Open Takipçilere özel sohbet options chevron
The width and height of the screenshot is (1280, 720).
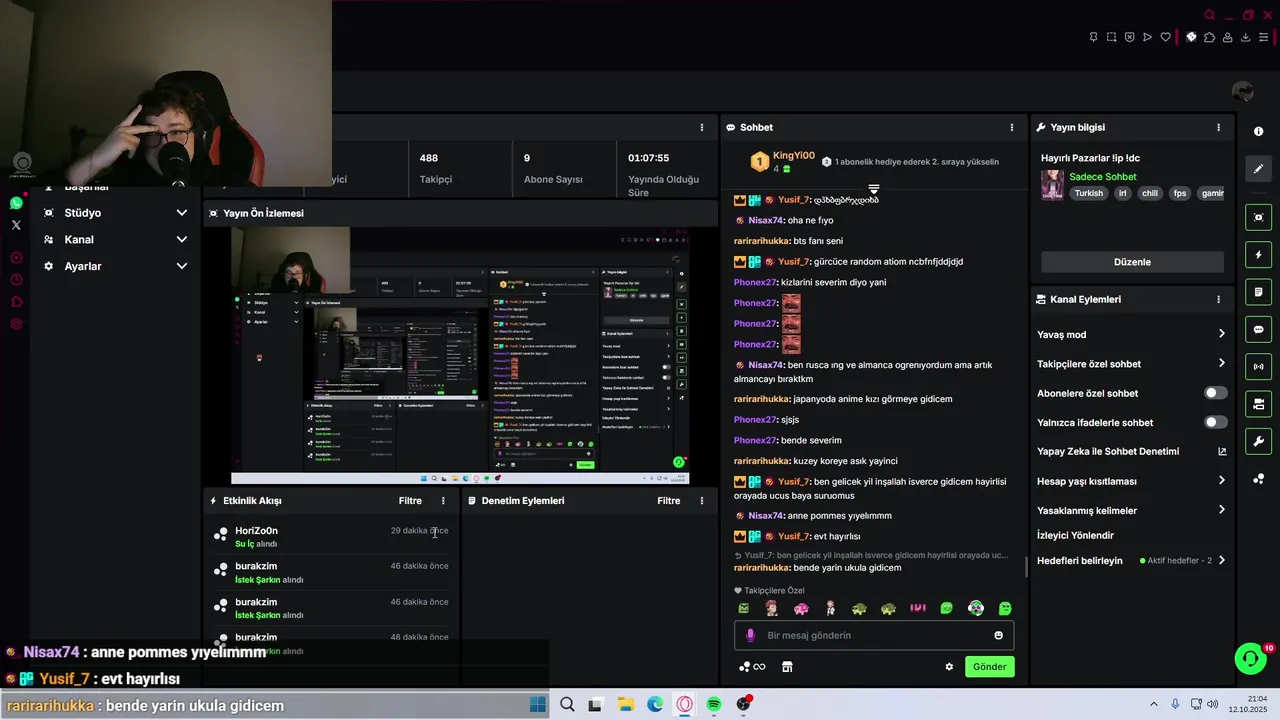click(x=1221, y=364)
